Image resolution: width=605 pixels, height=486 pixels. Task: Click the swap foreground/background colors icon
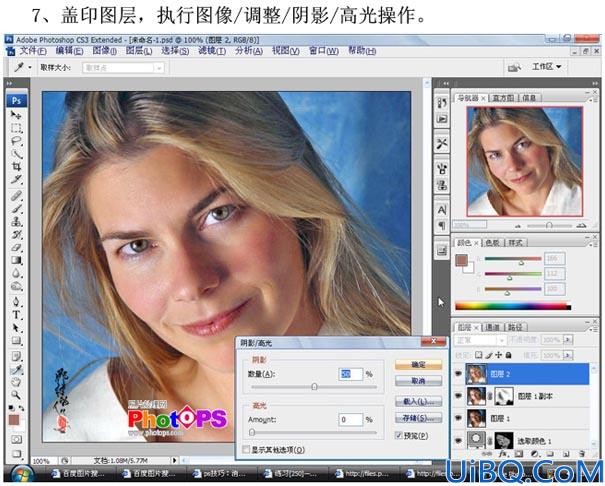click(x=21, y=408)
